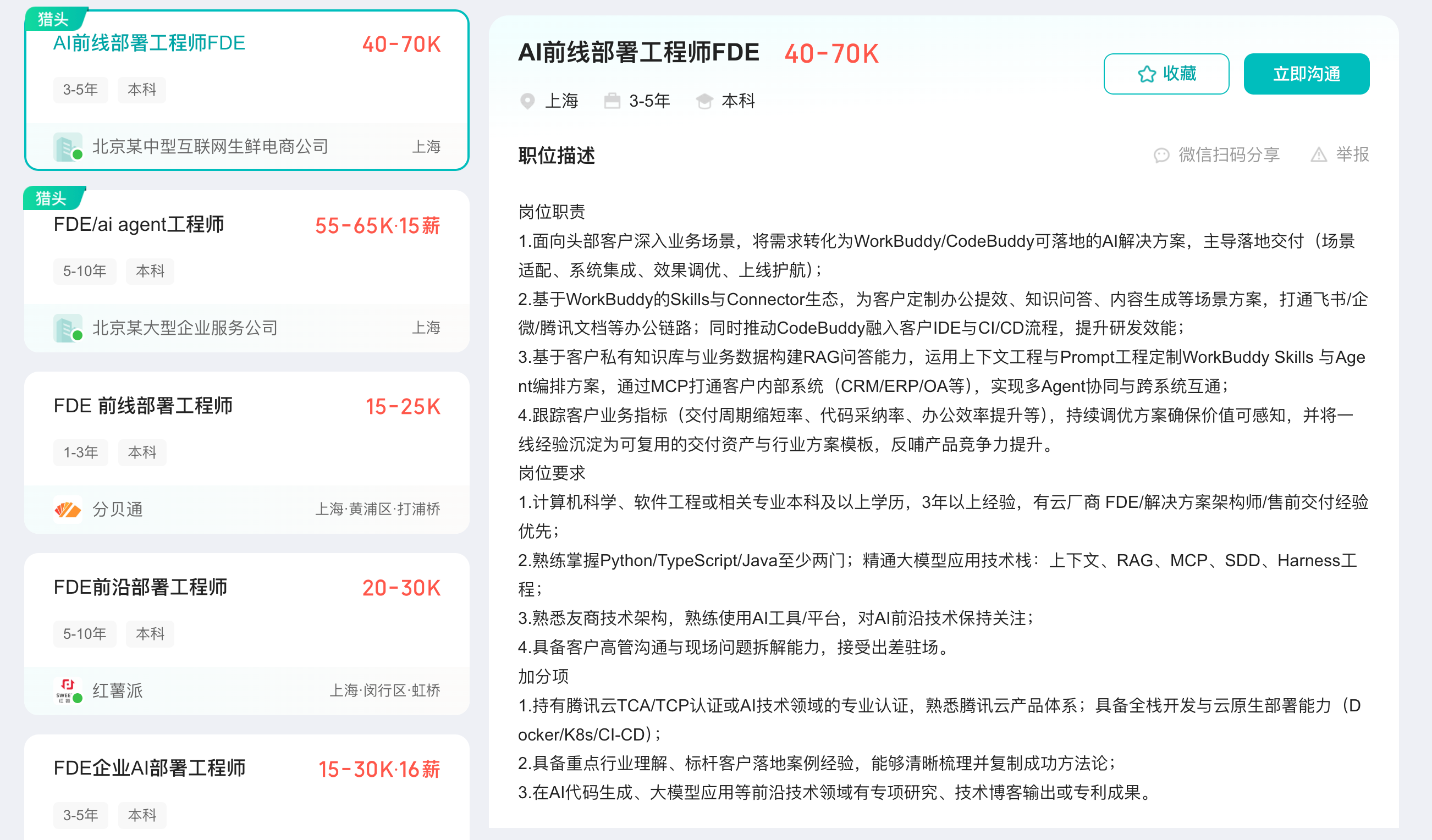Click the 上海·闵行区·虹桥 location
Screen dimensions: 1432x840
(x=385, y=690)
